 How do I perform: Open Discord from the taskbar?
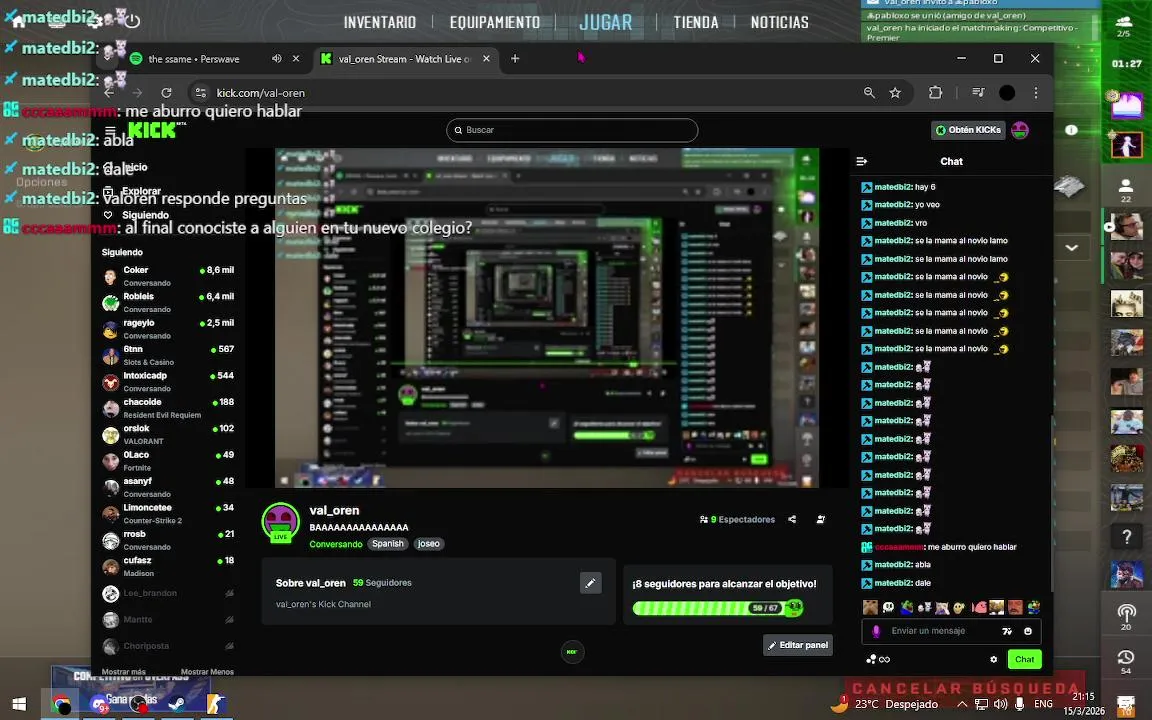coord(99,704)
